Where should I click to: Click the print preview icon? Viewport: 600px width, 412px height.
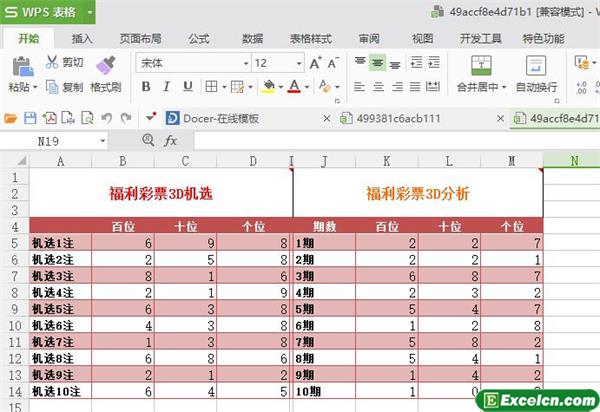87,118
